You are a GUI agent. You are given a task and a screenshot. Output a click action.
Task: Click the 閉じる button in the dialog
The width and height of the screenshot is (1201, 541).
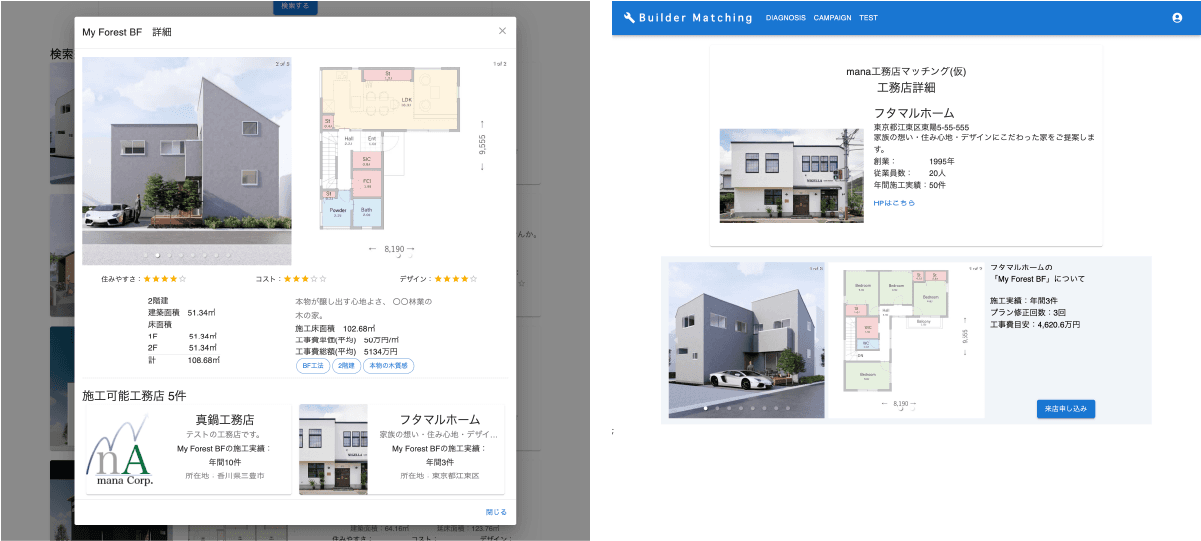496,512
